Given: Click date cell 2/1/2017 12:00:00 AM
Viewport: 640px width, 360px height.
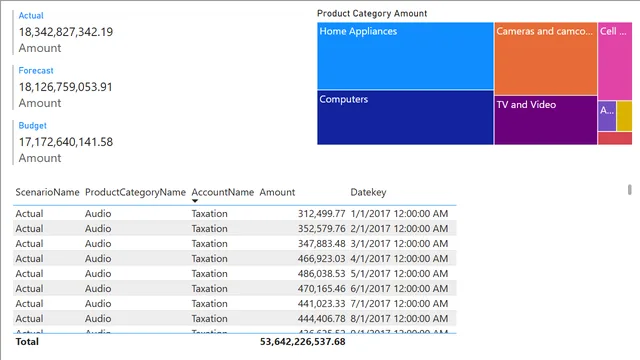Looking at the screenshot, I should (x=399, y=229).
